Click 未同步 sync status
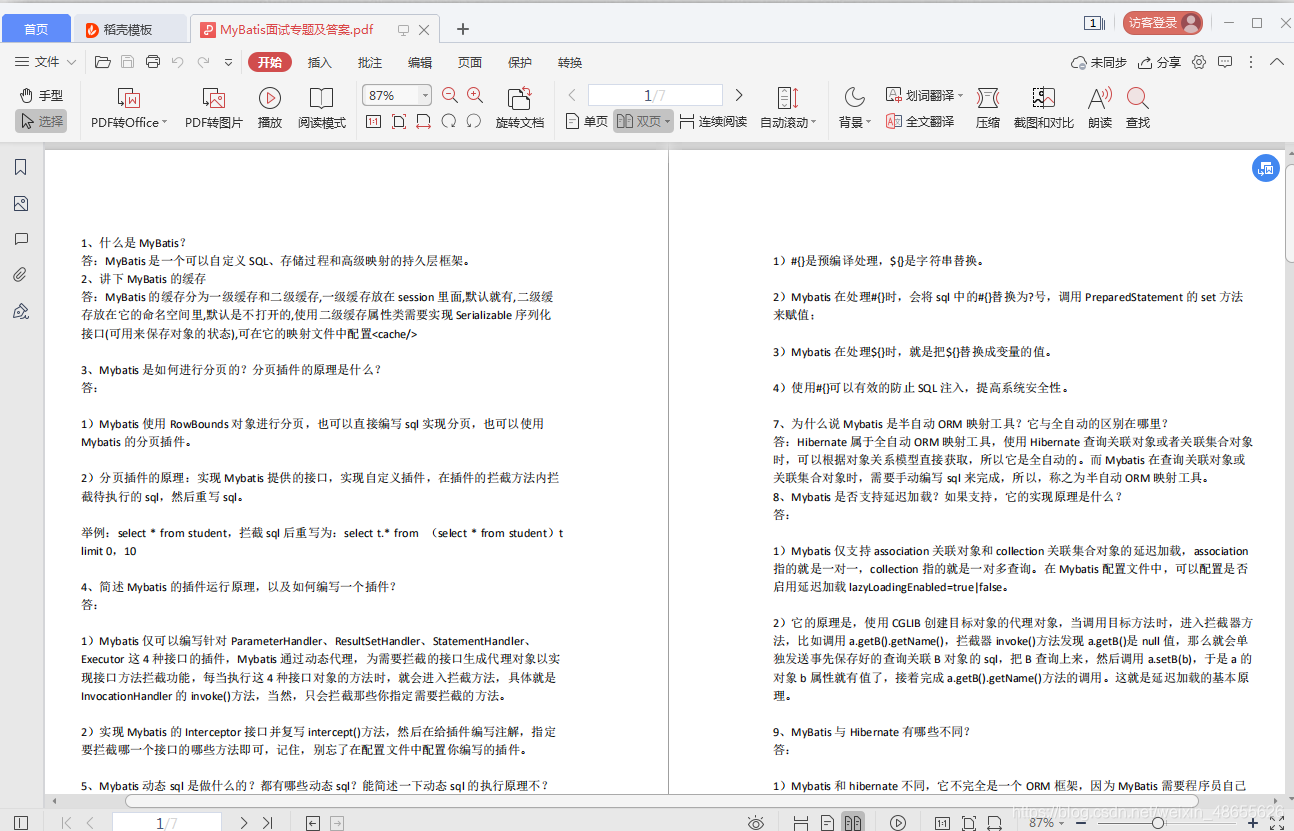Screen dimensions: 1294x831 tap(1099, 62)
